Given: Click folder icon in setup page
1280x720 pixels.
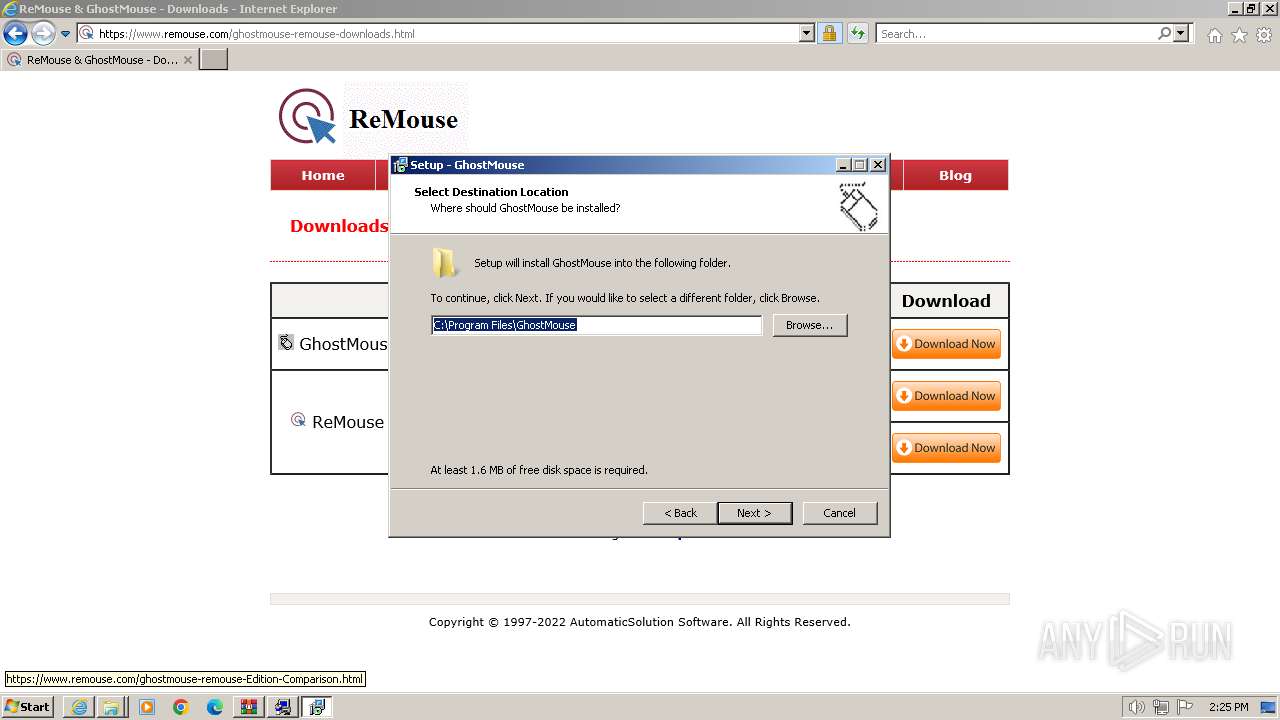Looking at the screenshot, I should [445, 263].
